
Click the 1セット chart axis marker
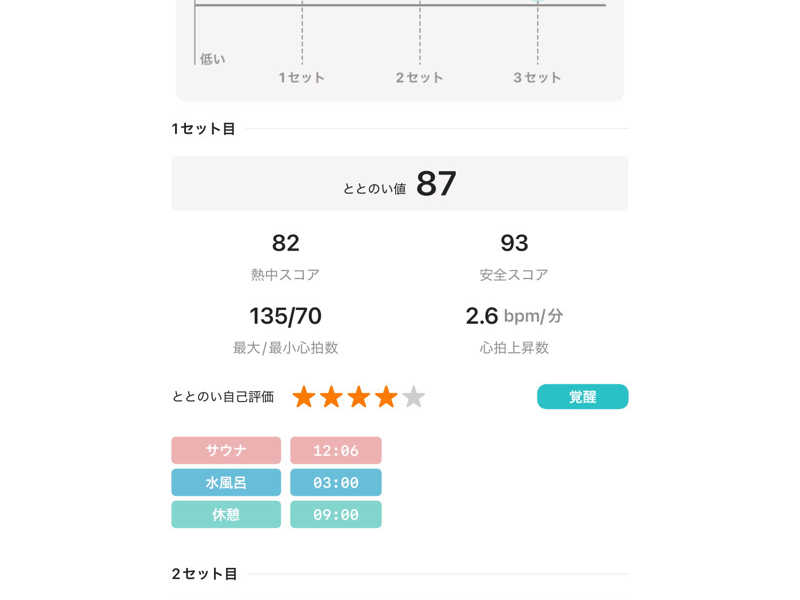[302, 77]
